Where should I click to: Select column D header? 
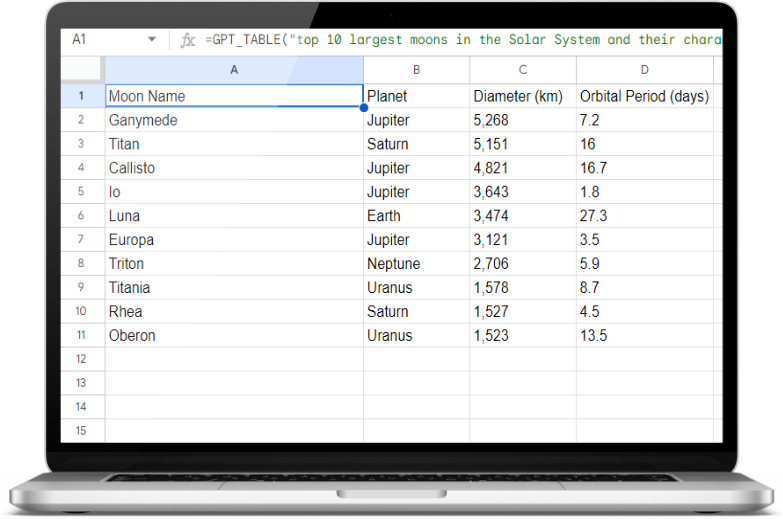pos(644,70)
